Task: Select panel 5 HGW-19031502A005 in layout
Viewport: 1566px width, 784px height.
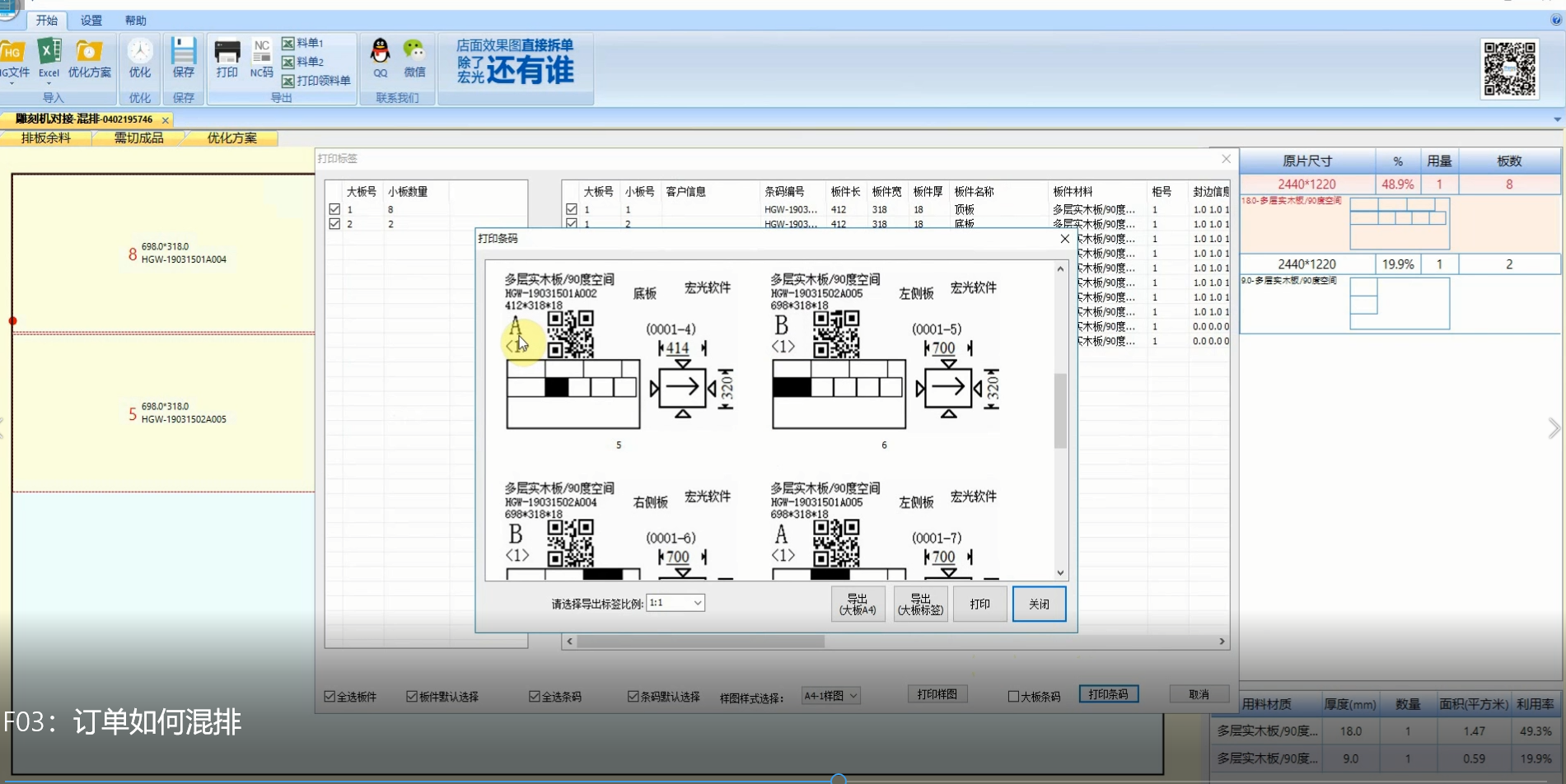Action: [164, 413]
